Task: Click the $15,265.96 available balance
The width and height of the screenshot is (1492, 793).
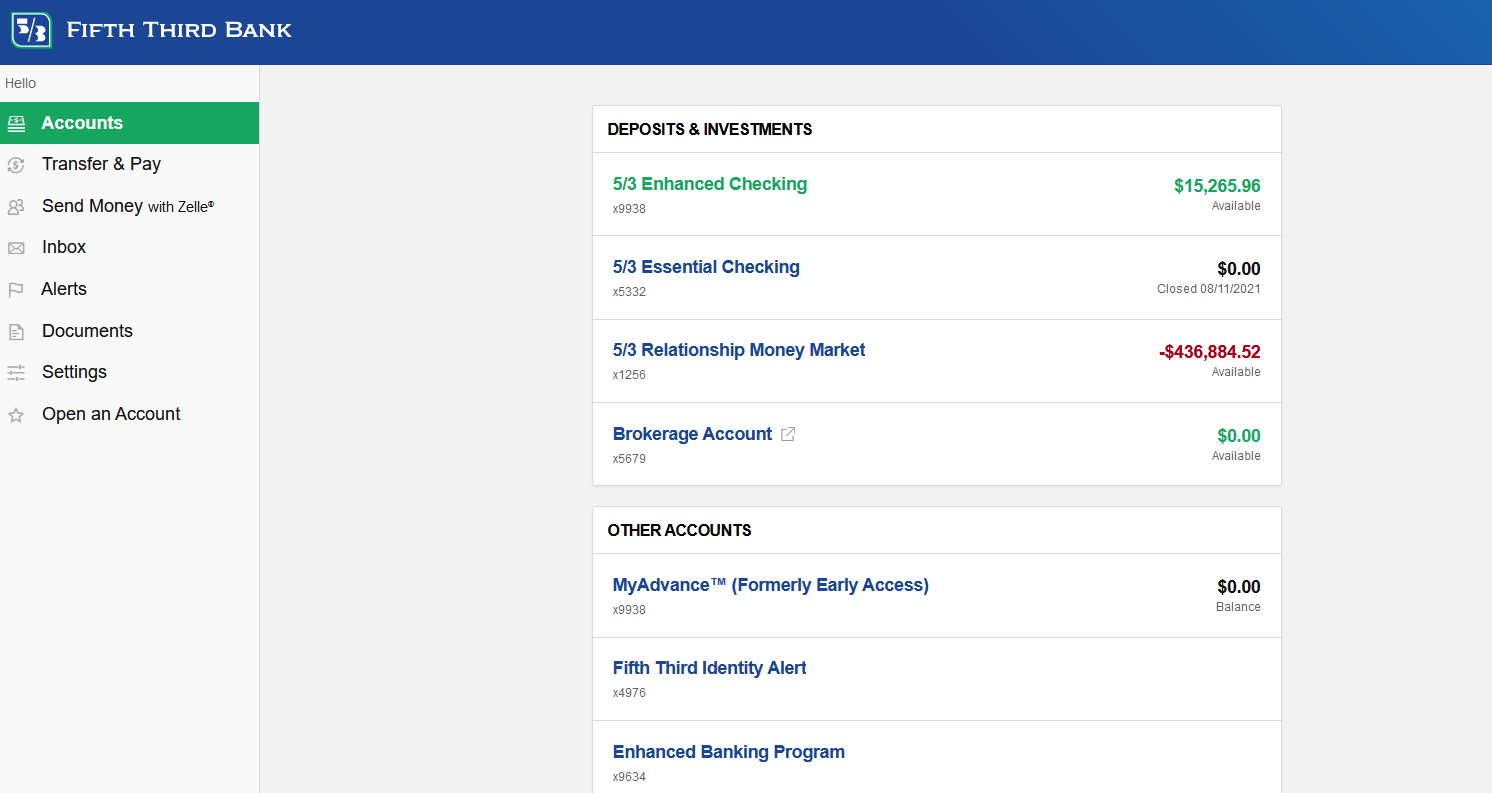Action: click(x=1217, y=186)
